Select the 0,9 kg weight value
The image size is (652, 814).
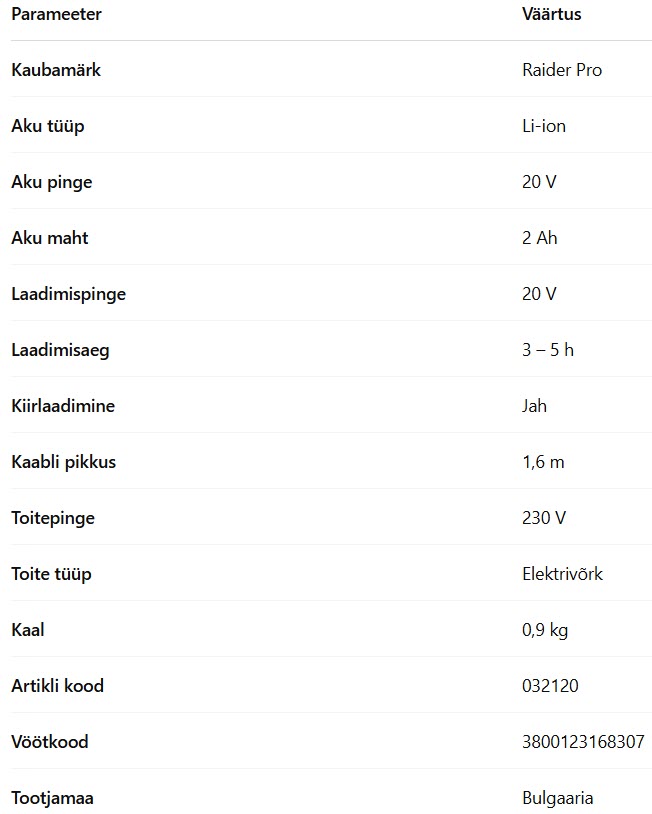[x=545, y=630]
